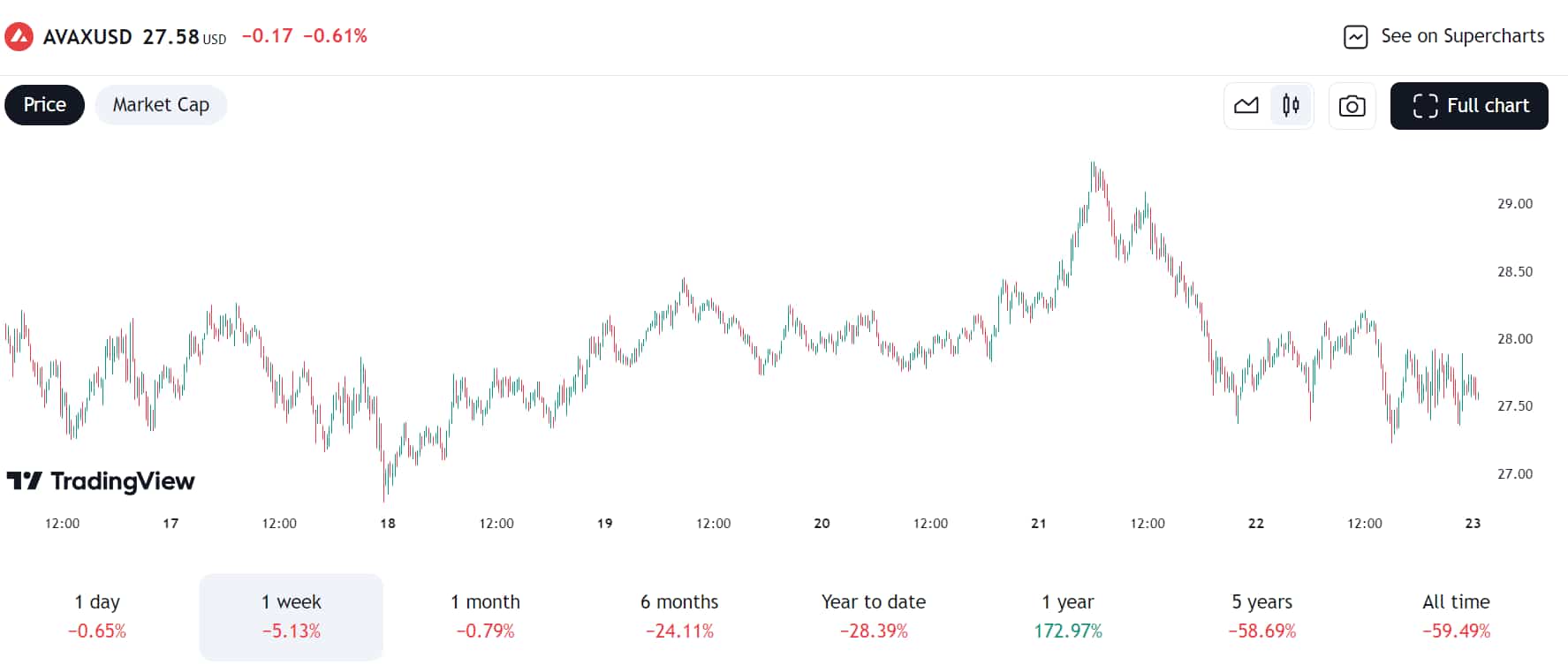Screen dimensions: 1568x665
Task: Switch to candlestick chart view icon
Action: point(1291,106)
